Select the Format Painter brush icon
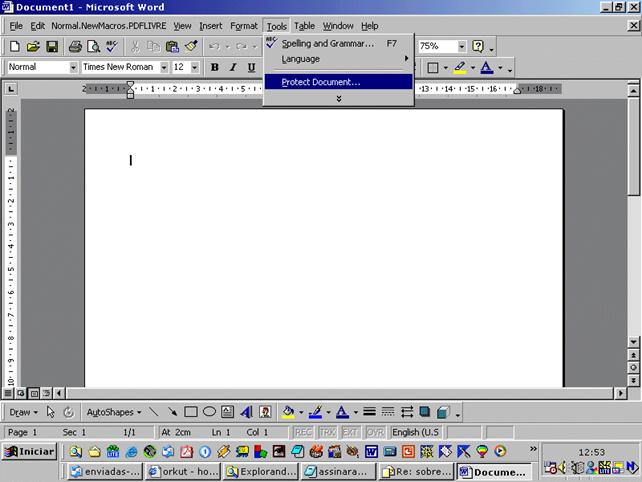 191,46
